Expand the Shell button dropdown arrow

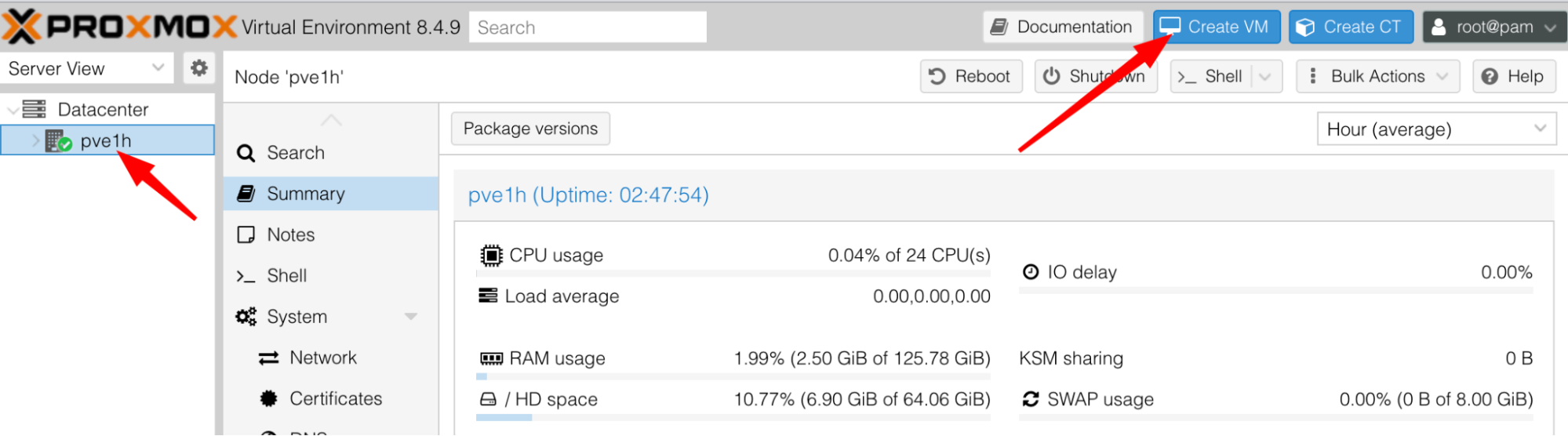click(1265, 77)
